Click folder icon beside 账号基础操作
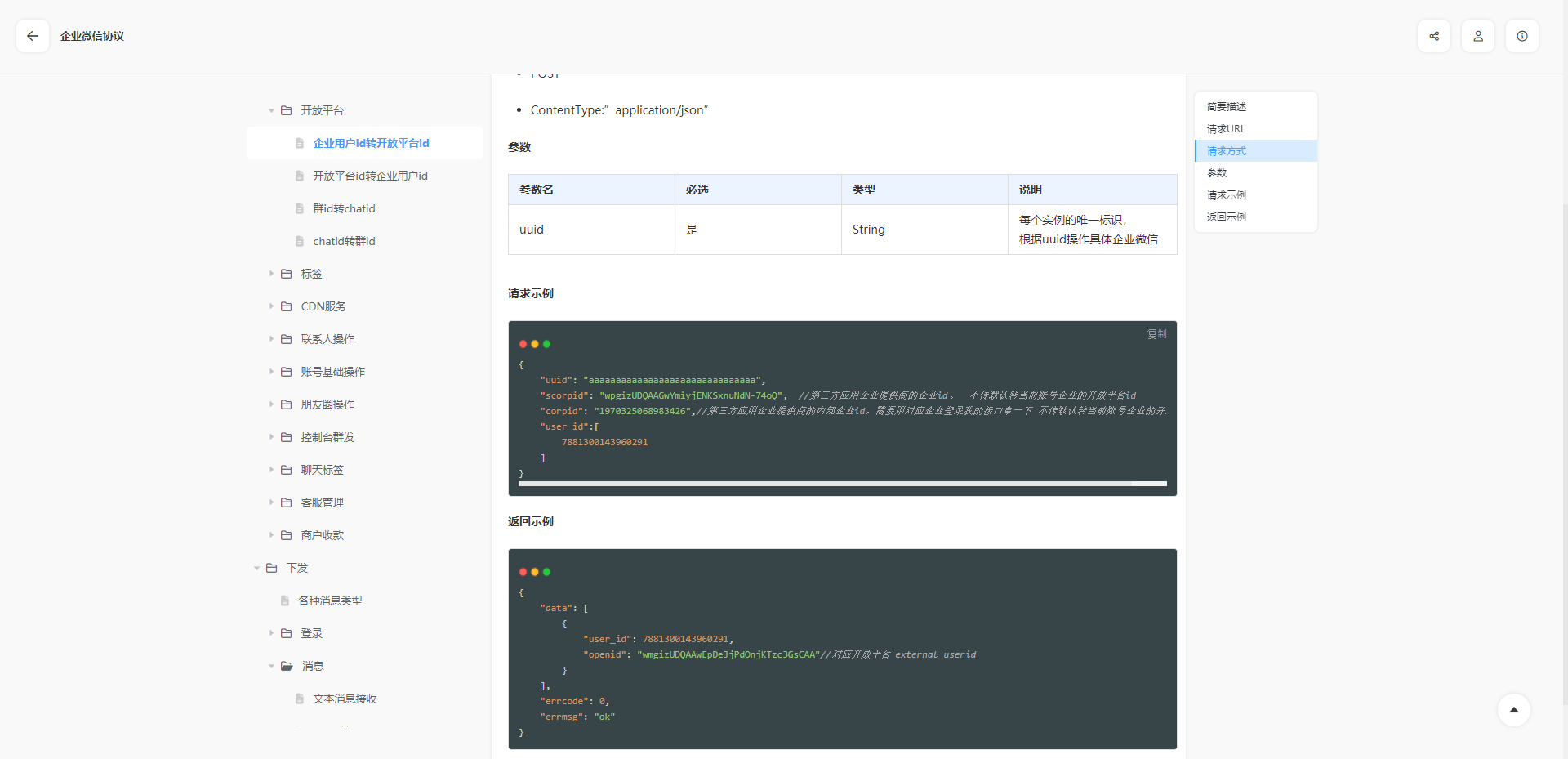Screen dimensions: 1568x759 click(x=287, y=372)
